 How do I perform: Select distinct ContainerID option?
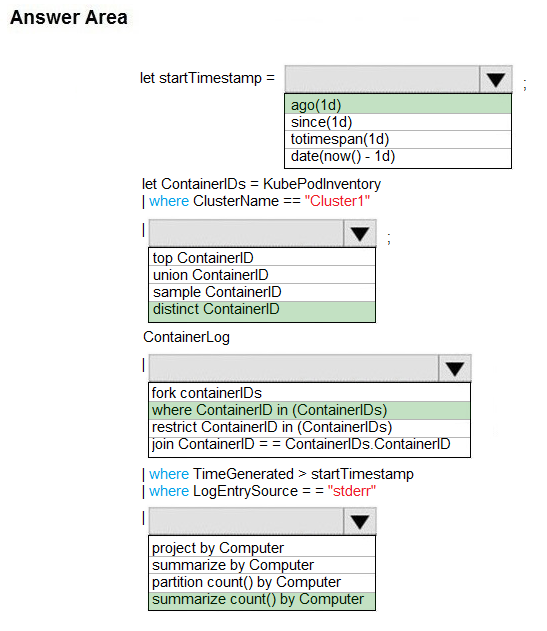(262, 311)
